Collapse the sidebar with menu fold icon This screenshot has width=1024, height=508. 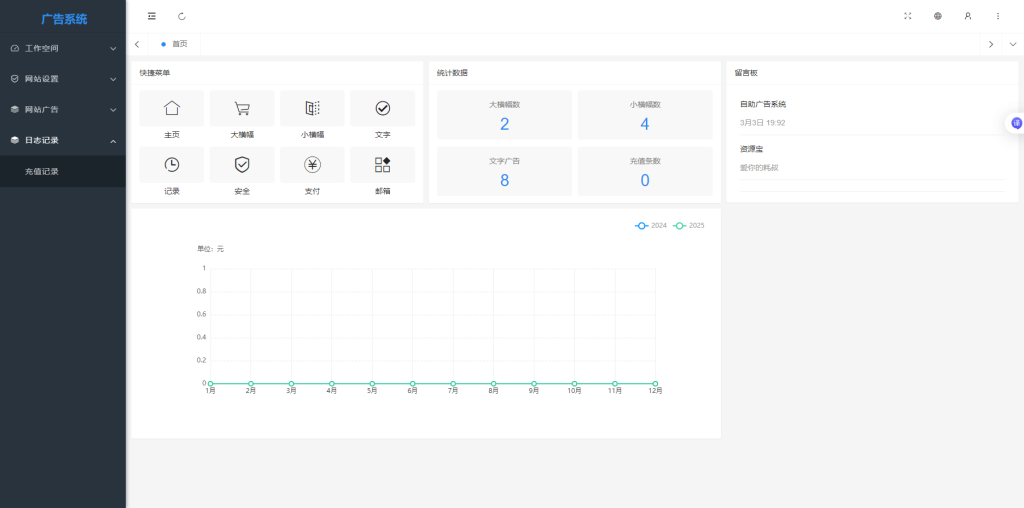(152, 16)
